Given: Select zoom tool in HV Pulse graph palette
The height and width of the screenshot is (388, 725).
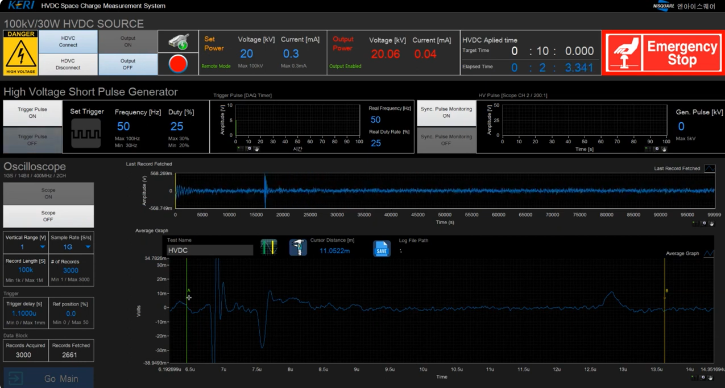Looking at the screenshot, I should (x=657, y=149).
